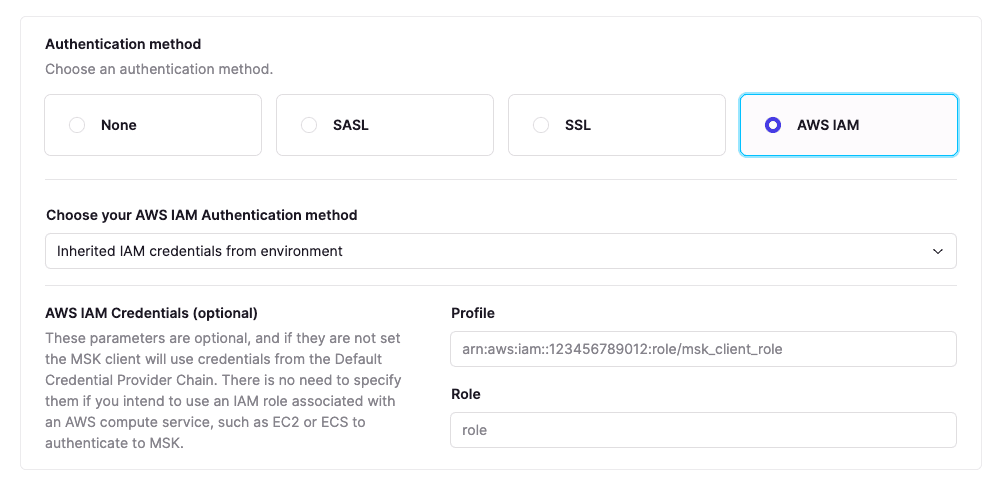Click the 'Authentication method' heading
This screenshot has width=1006, height=489.
pyautogui.click(x=123, y=44)
